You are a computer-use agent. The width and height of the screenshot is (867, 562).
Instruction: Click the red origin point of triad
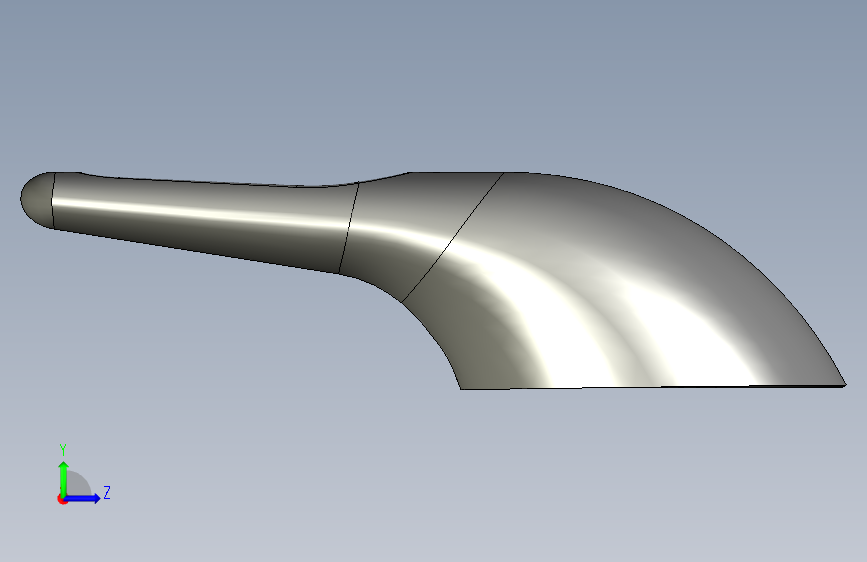61,499
